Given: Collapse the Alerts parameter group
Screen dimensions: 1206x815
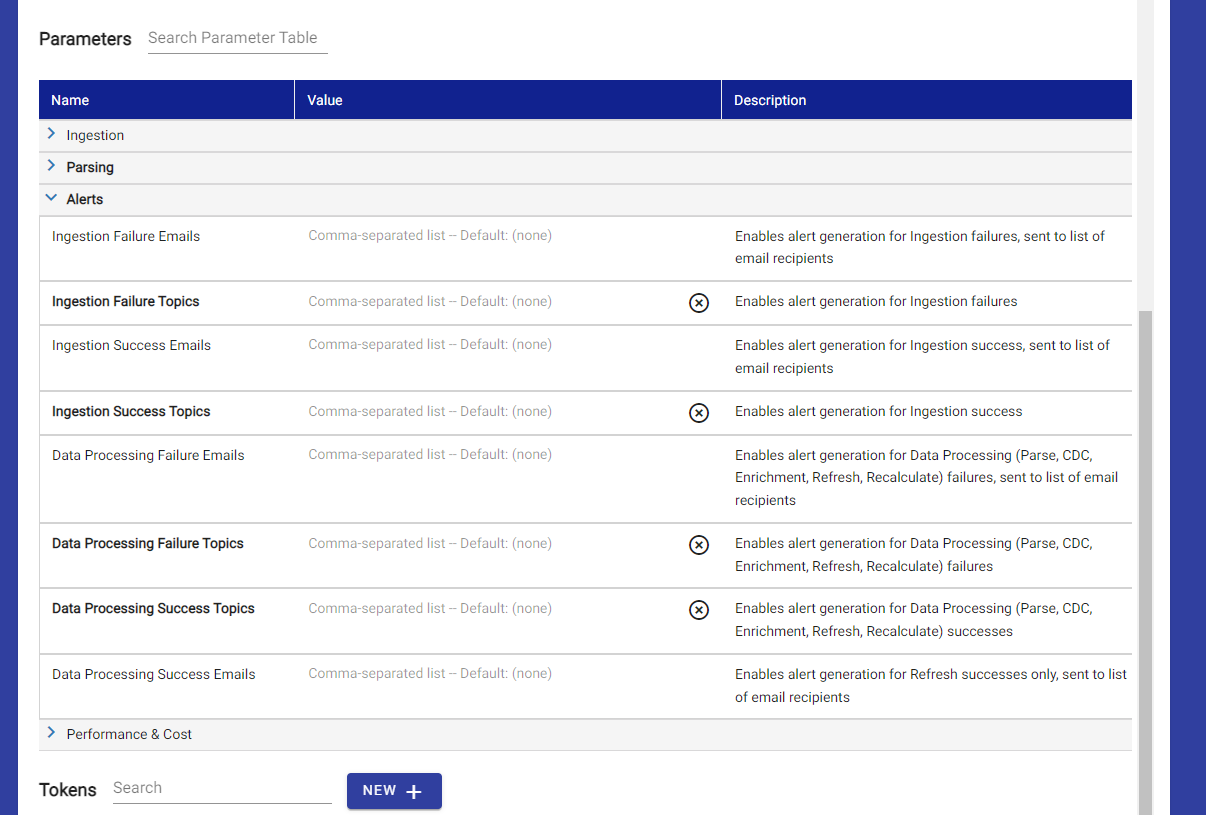Looking at the screenshot, I should 51,198.
